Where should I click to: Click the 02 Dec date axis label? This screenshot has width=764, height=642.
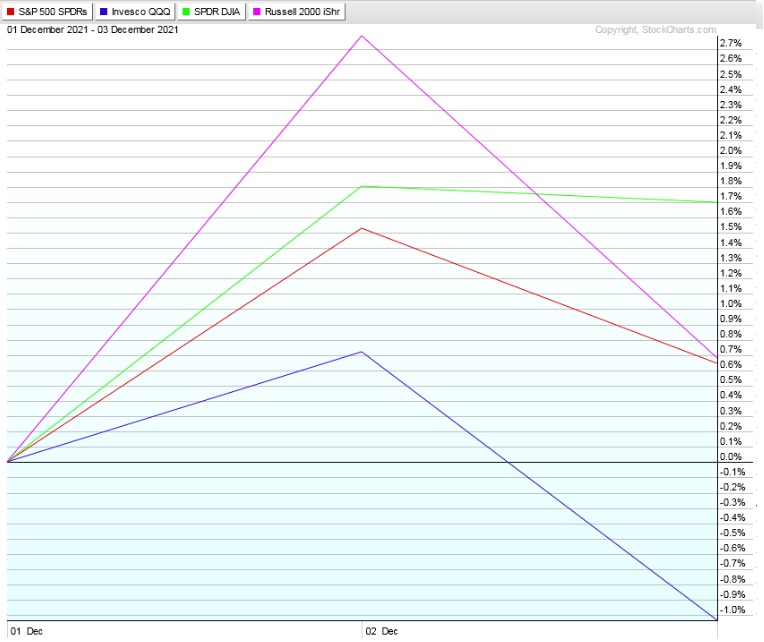(382, 631)
